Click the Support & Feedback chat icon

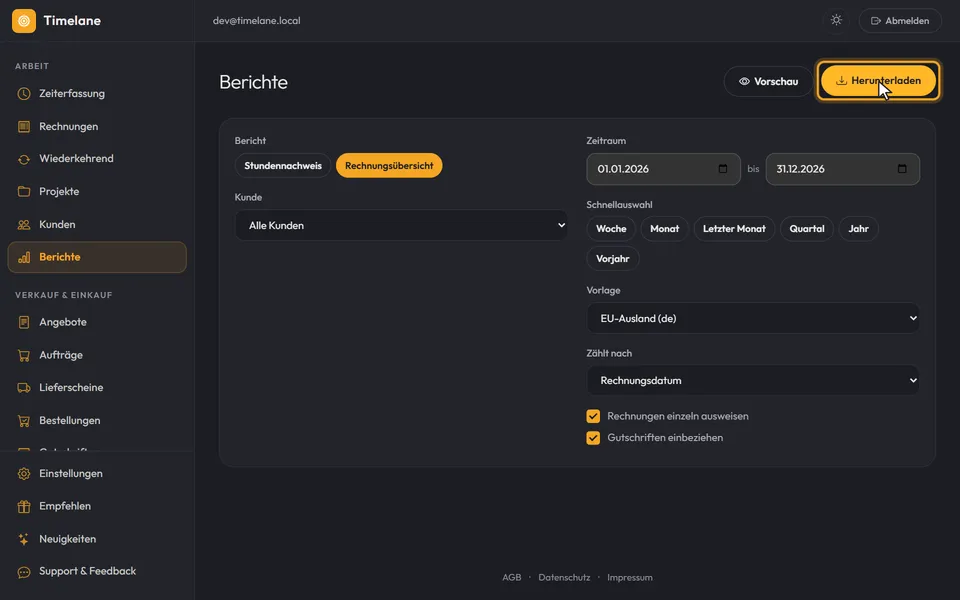tap(24, 572)
